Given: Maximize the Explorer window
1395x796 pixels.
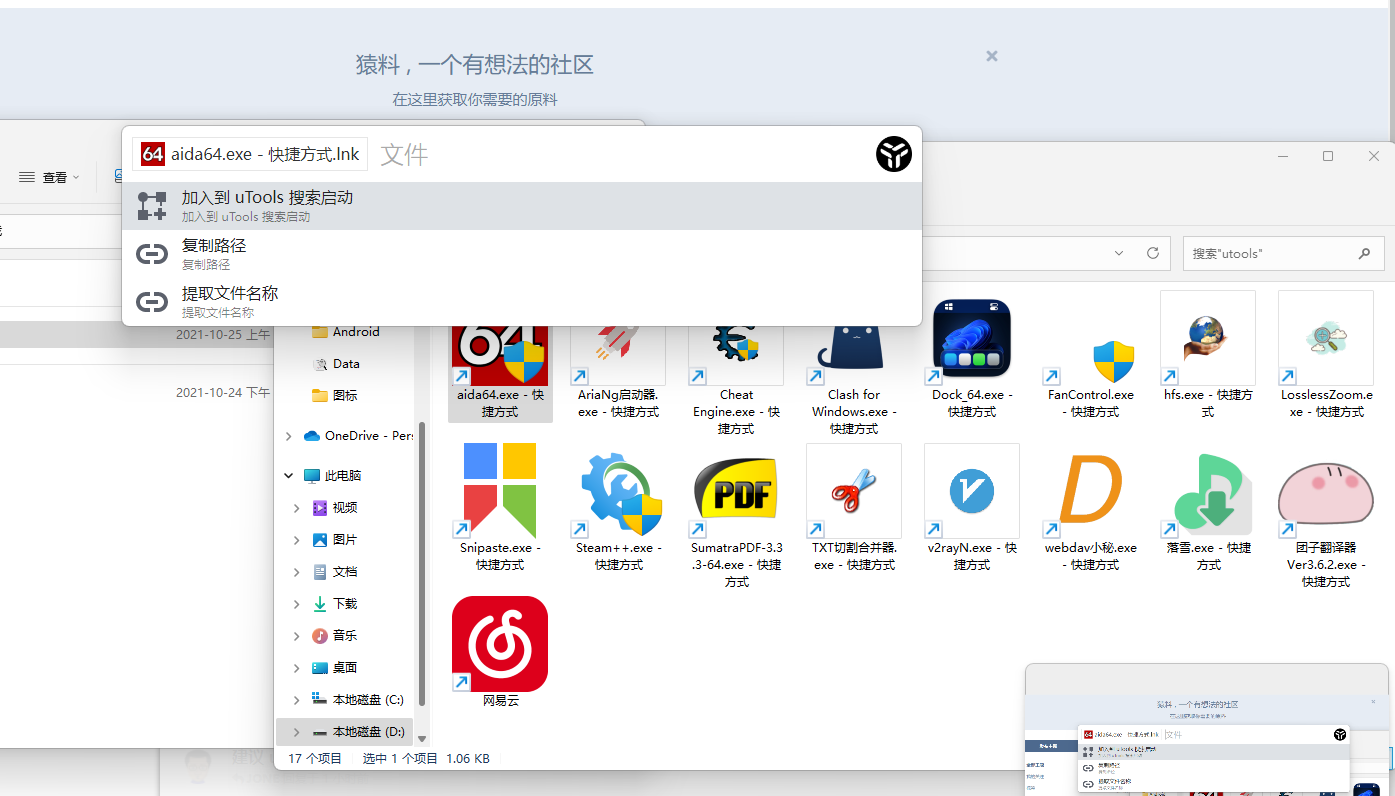Looking at the screenshot, I should tap(1328, 156).
